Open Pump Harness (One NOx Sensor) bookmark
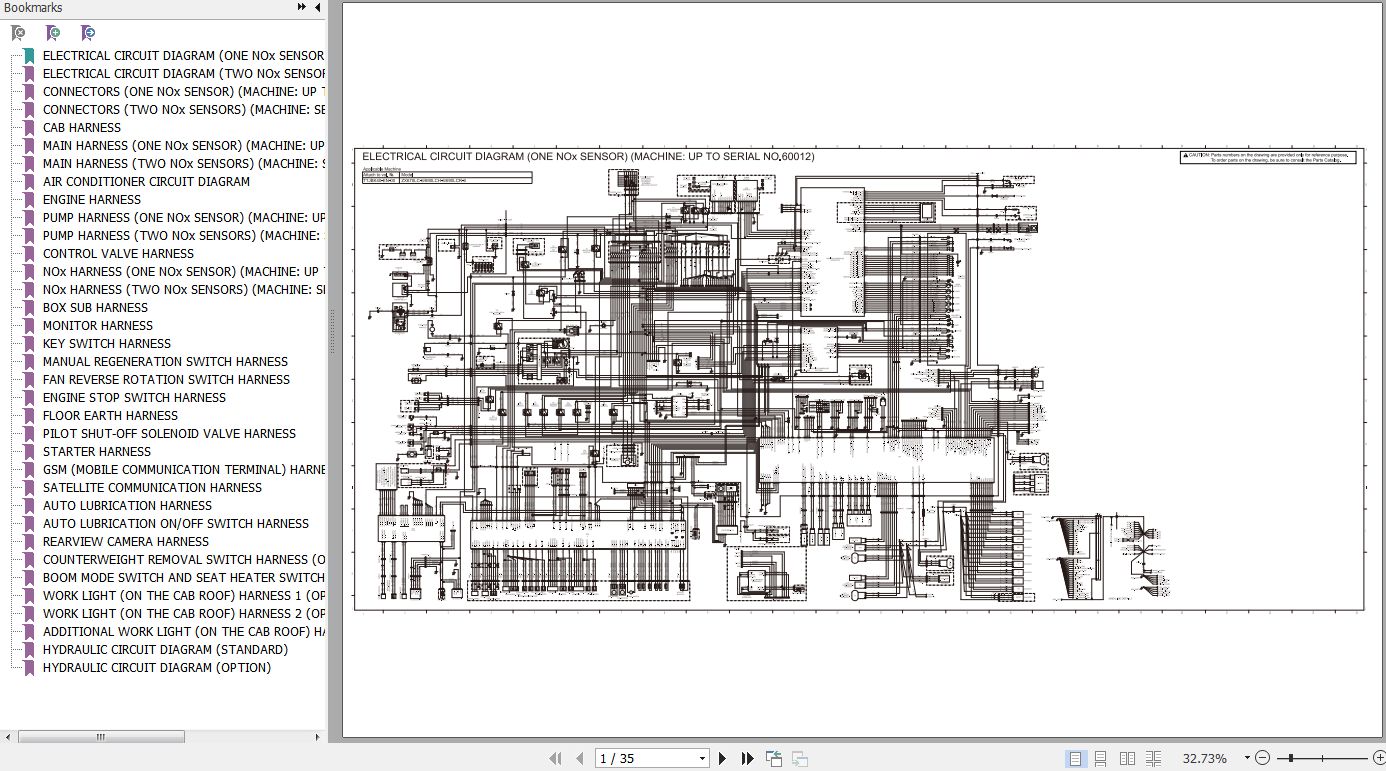 click(x=184, y=218)
